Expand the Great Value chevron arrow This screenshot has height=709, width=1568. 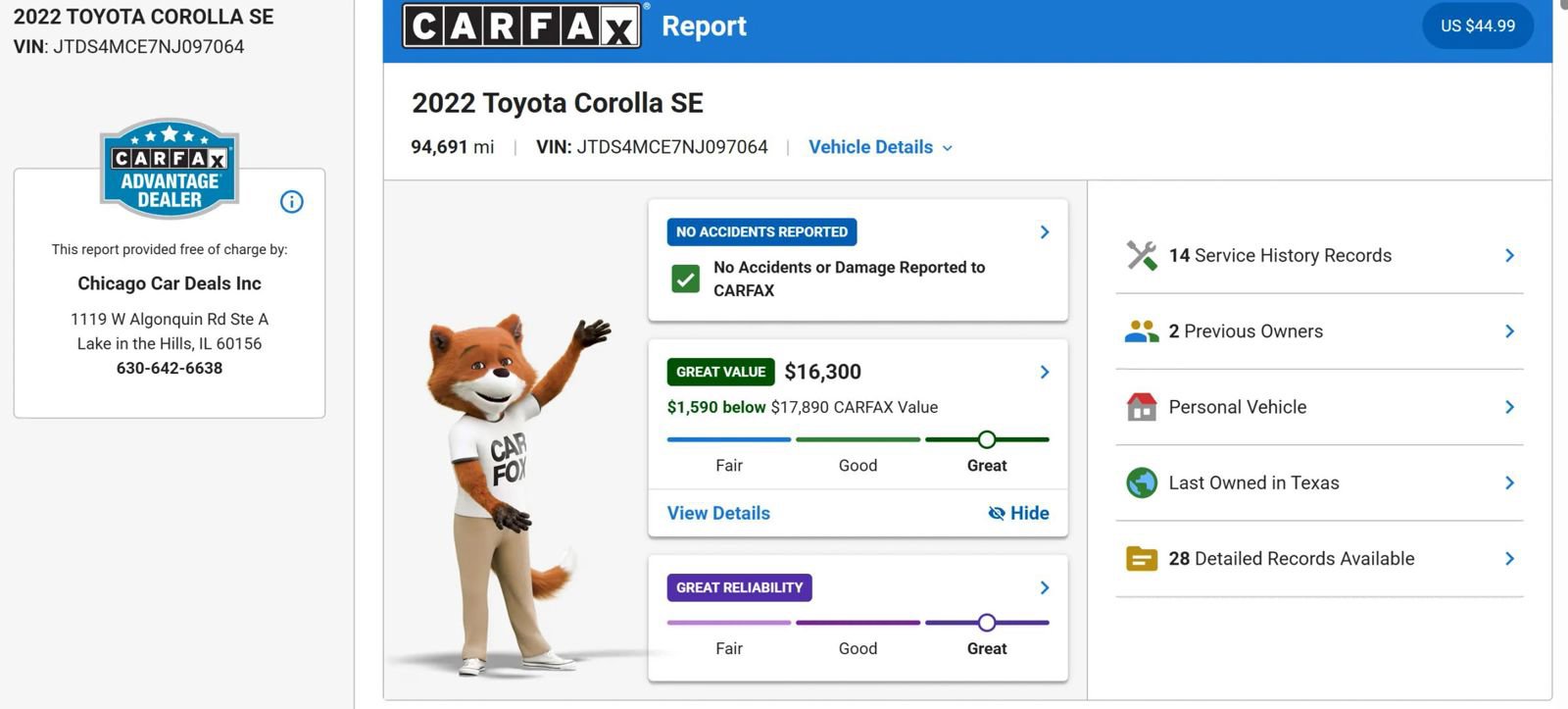tap(1045, 372)
